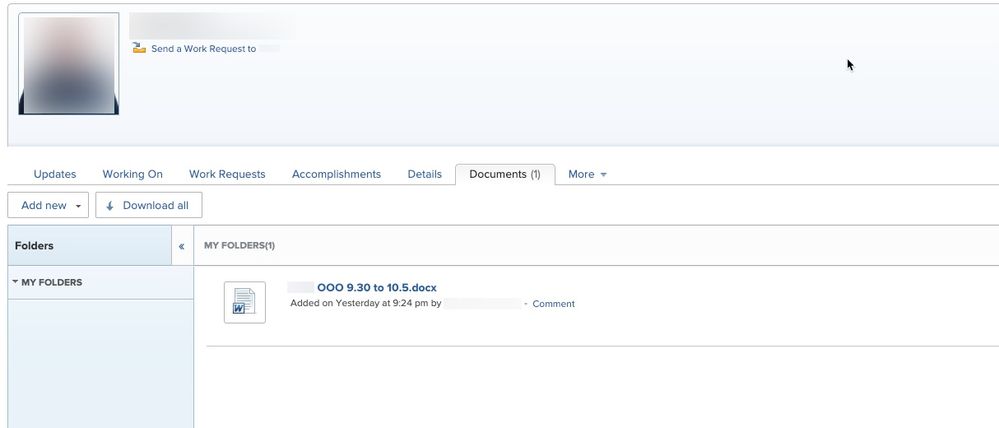Click the uploader name after 'by'
Screen dimensions: 999x428
point(482,304)
